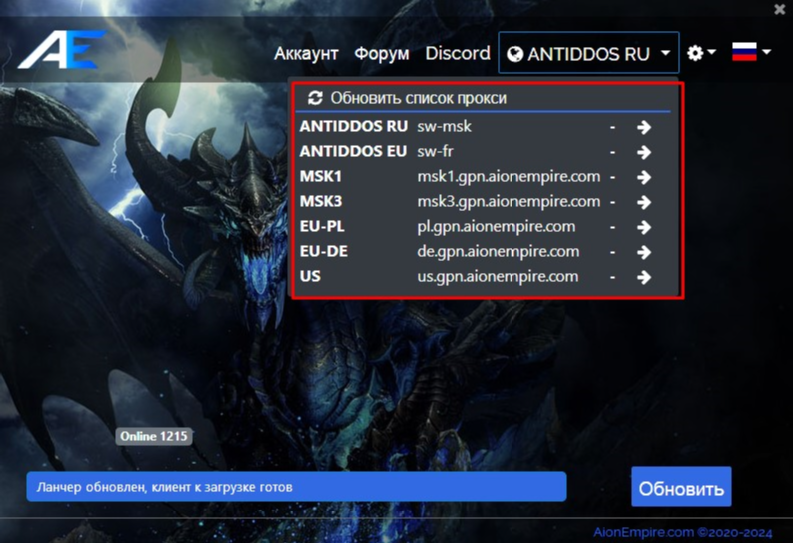The image size is (793, 543).
Task: Close the launcher window with X
Action: click(x=778, y=9)
